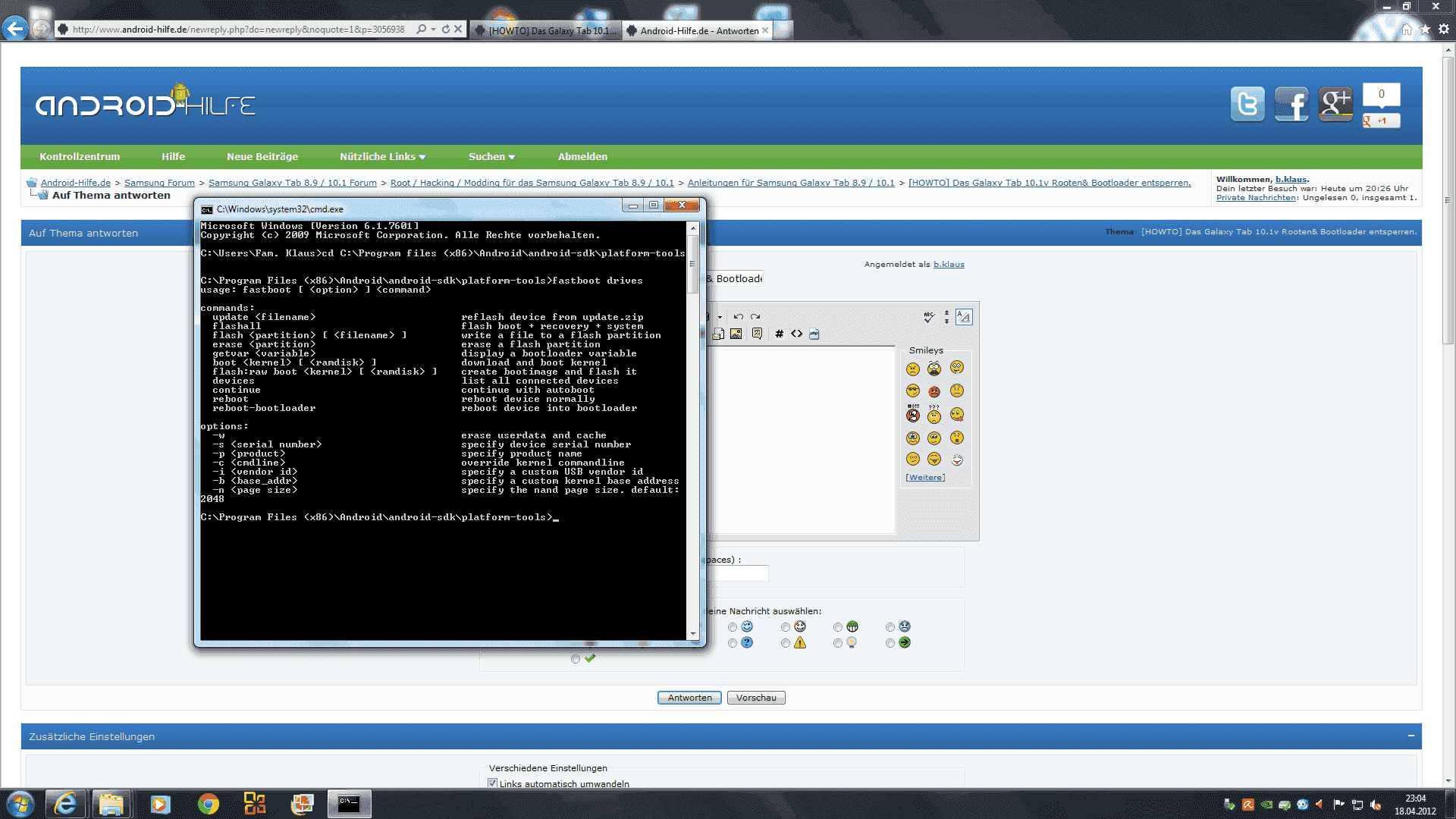Click the cmd.exe window scroll-down arrow
The image size is (1456, 819).
[692, 634]
